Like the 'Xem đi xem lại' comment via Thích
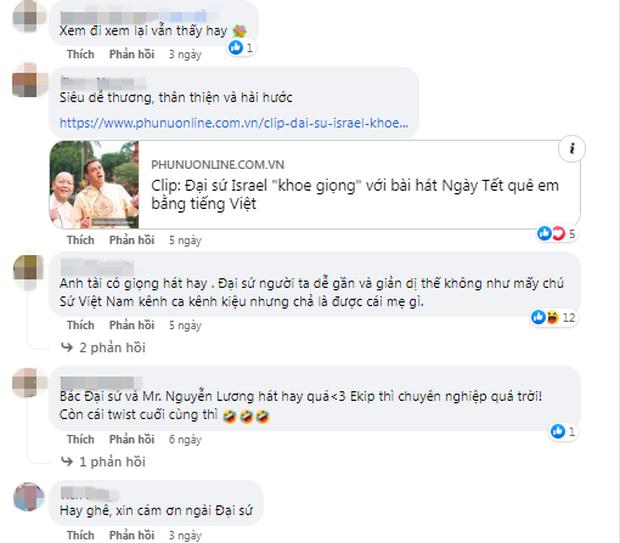This screenshot has height=543, width=620. tap(80, 54)
